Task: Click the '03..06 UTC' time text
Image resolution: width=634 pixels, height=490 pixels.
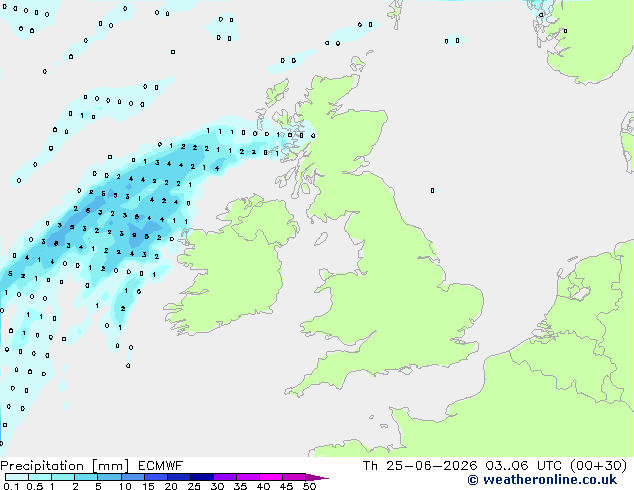Action: tap(524, 466)
